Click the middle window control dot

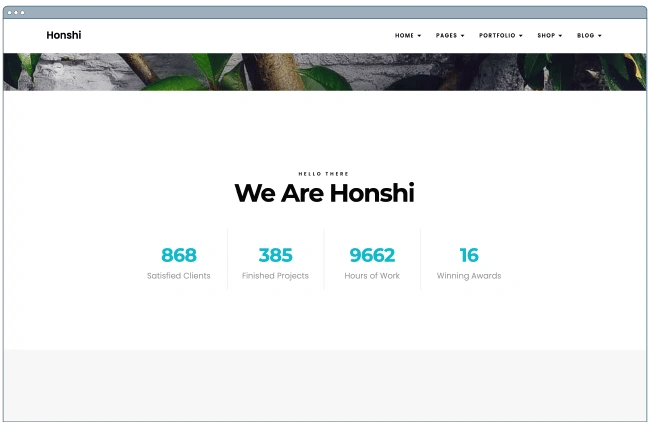pyautogui.click(x=16, y=13)
